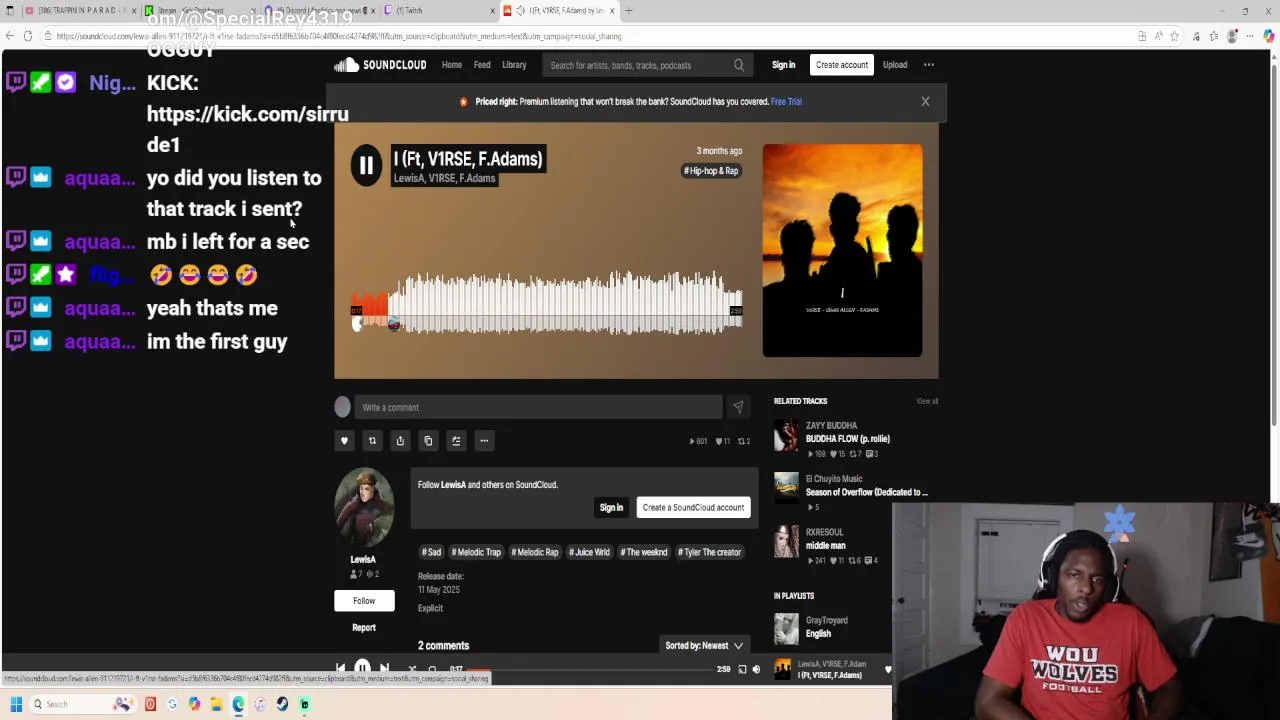This screenshot has width=1280, height=720.
Task: Open the Library nav item
Action: [x=514, y=65]
